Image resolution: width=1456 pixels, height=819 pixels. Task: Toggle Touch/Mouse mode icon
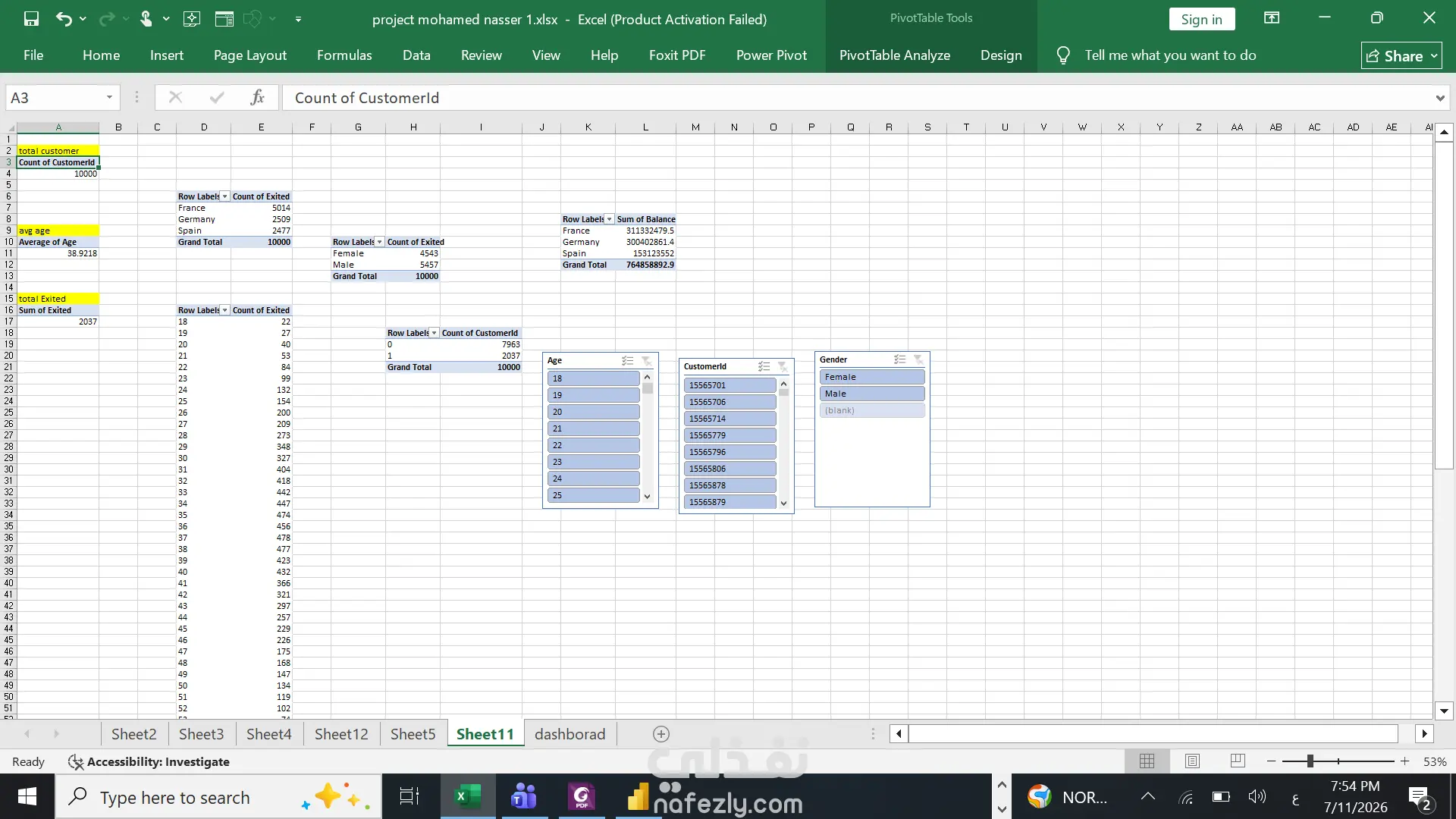(146, 19)
